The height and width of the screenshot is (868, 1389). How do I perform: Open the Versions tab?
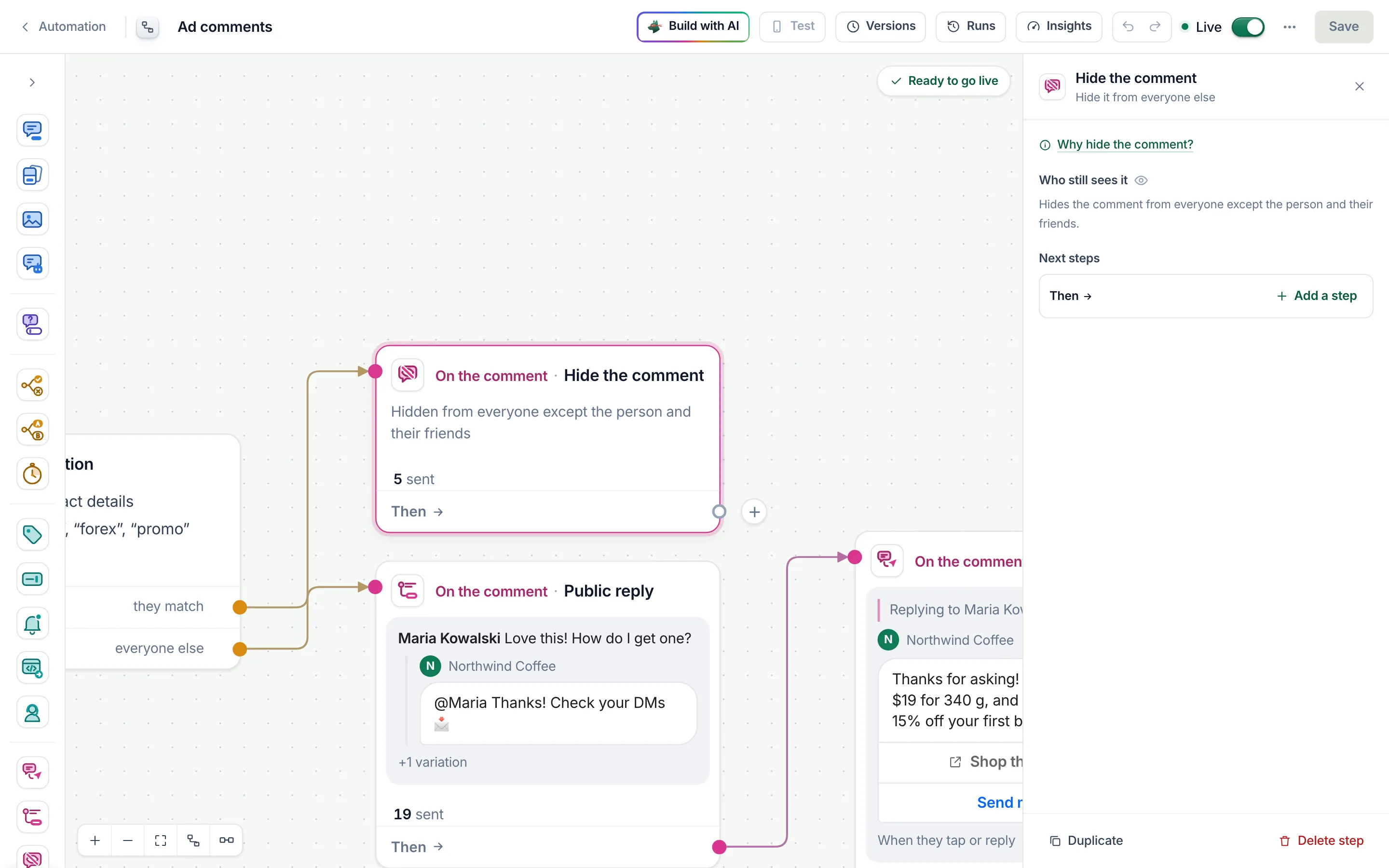click(881, 27)
